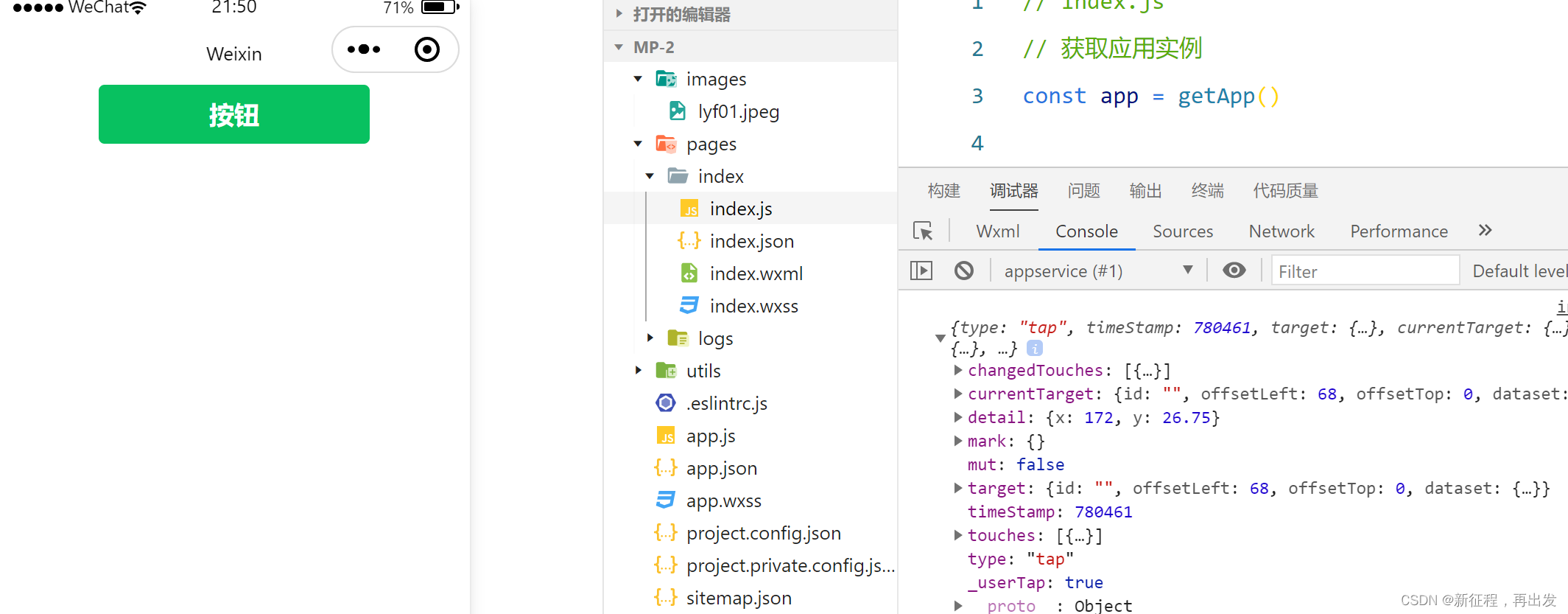
Task: Close mini program via circle target icon
Action: (427, 49)
